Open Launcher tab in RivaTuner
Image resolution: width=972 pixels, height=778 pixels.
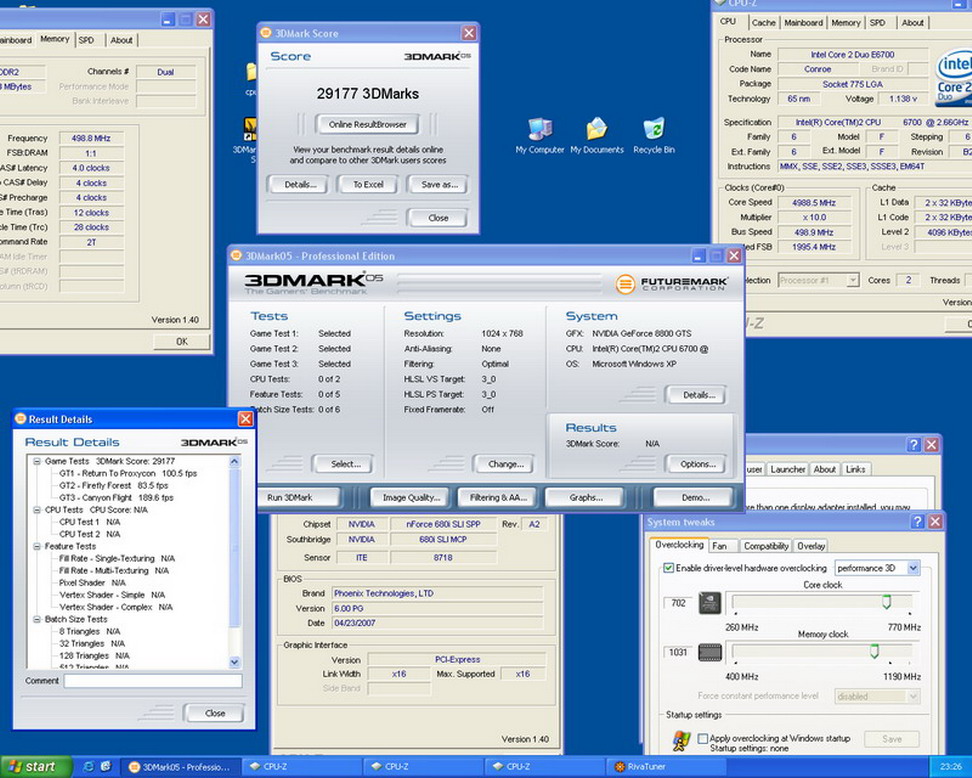787,469
